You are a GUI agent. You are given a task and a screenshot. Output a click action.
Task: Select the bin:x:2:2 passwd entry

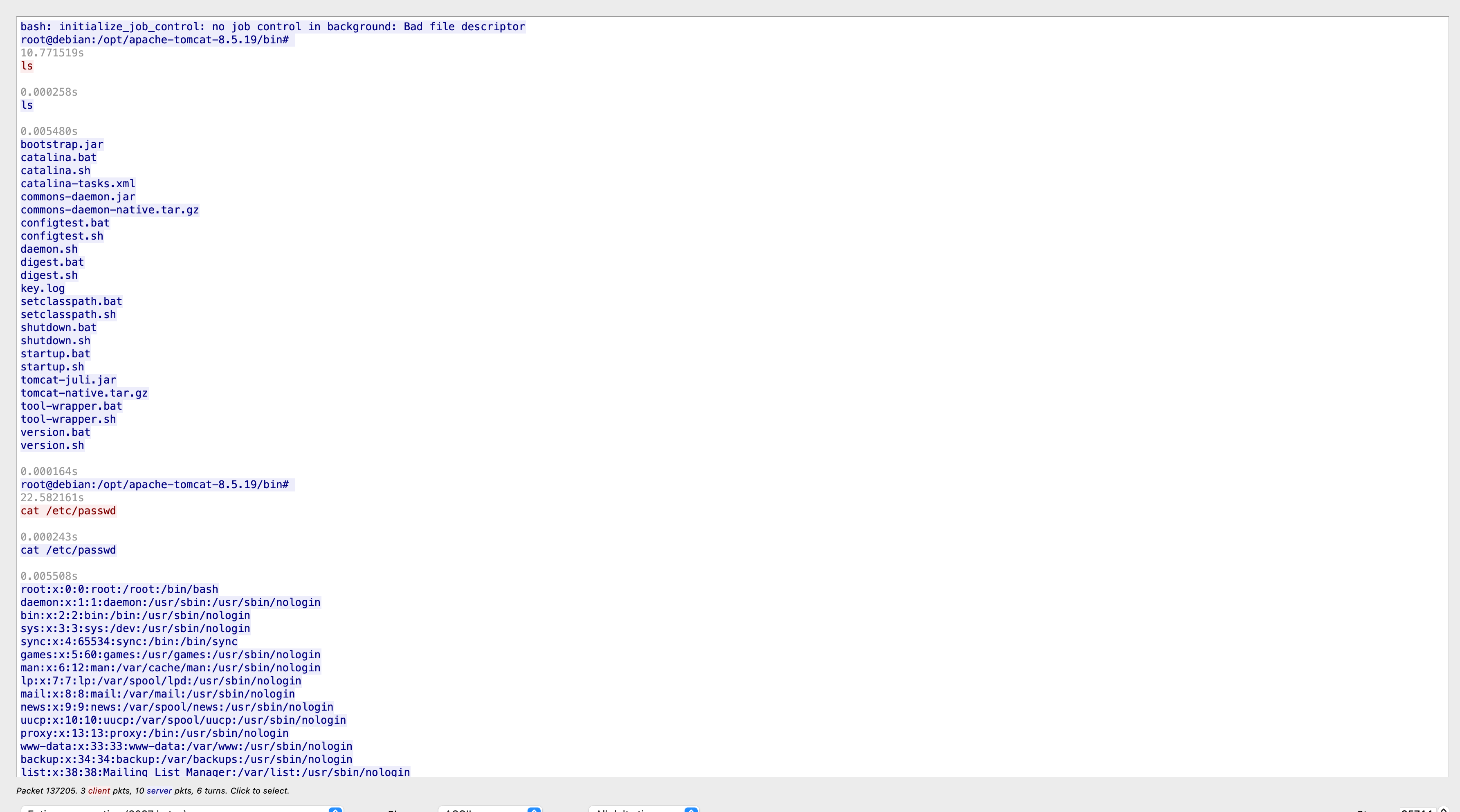point(135,615)
